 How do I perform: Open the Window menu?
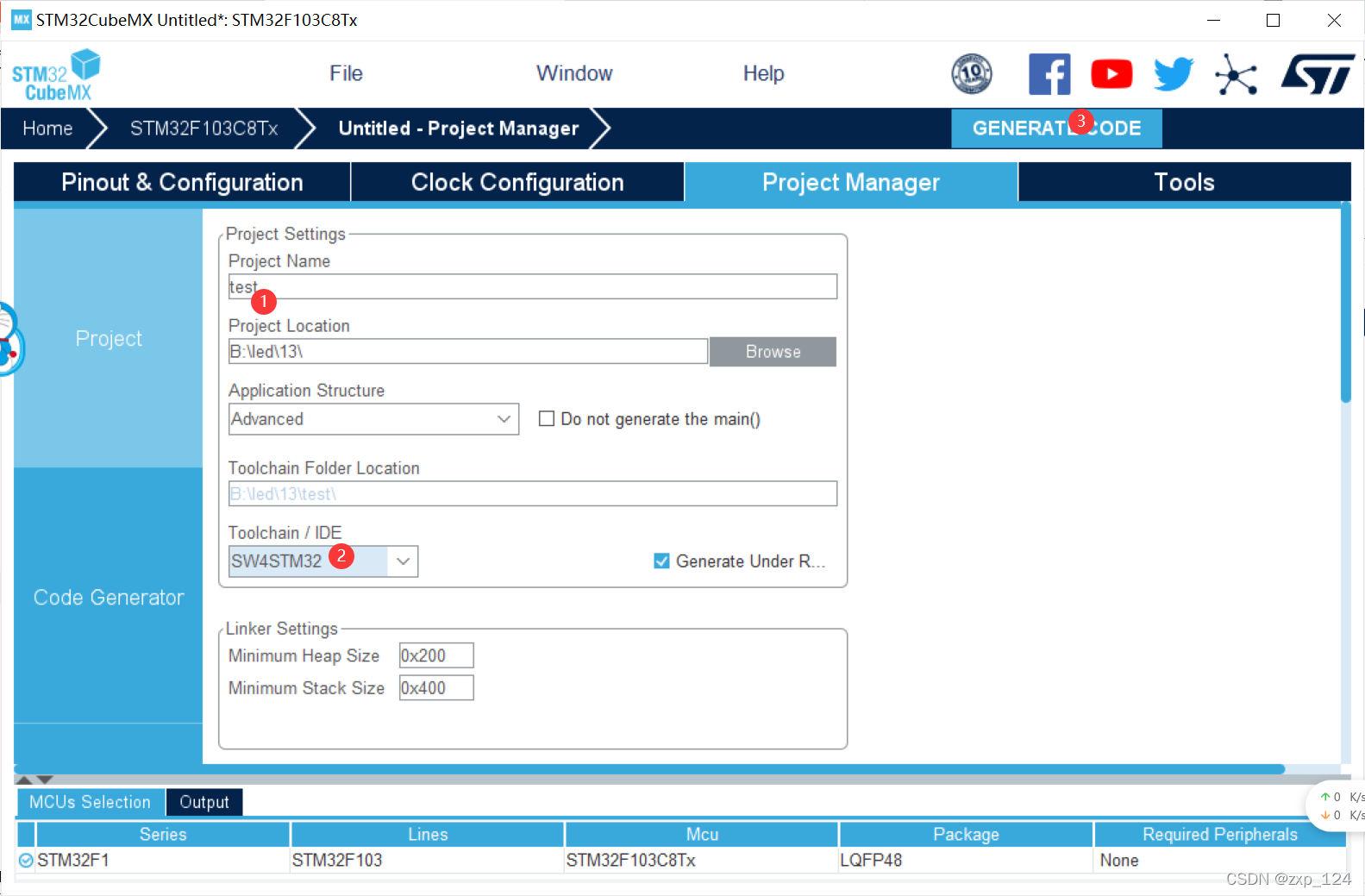point(574,73)
